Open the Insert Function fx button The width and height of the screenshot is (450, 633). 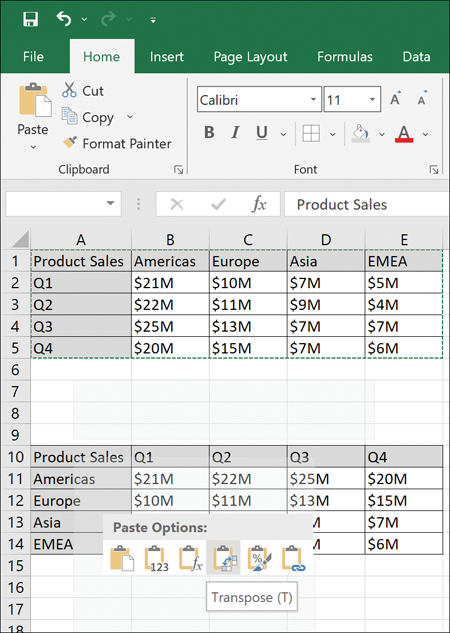(x=259, y=204)
